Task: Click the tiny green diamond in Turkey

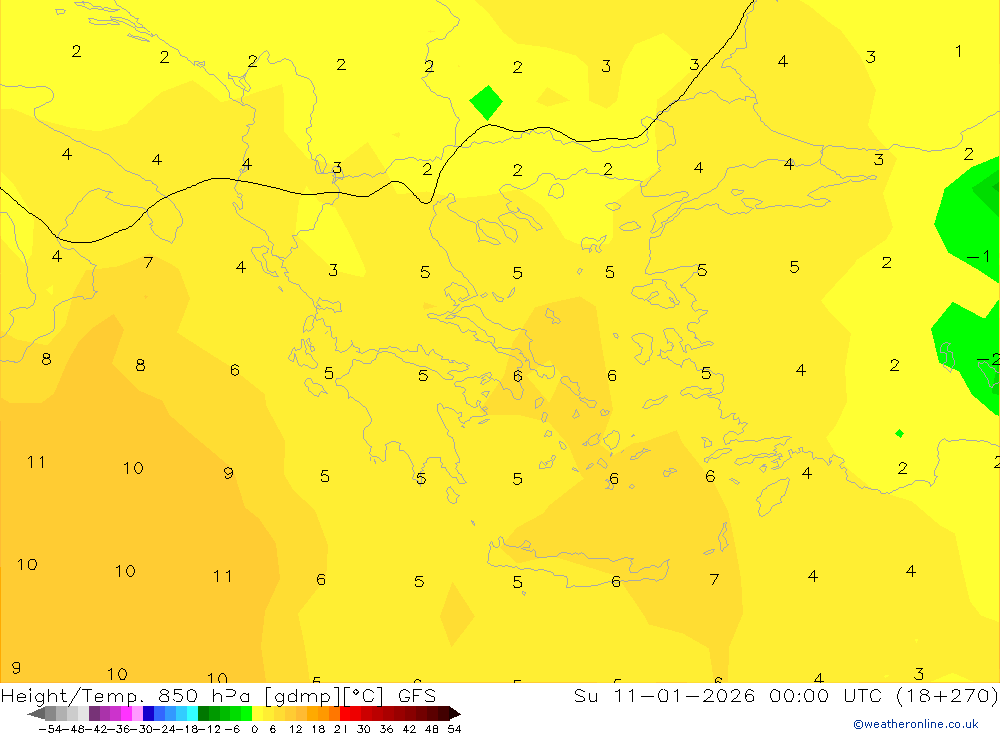Action: pyautogui.click(x=899, y=434)
